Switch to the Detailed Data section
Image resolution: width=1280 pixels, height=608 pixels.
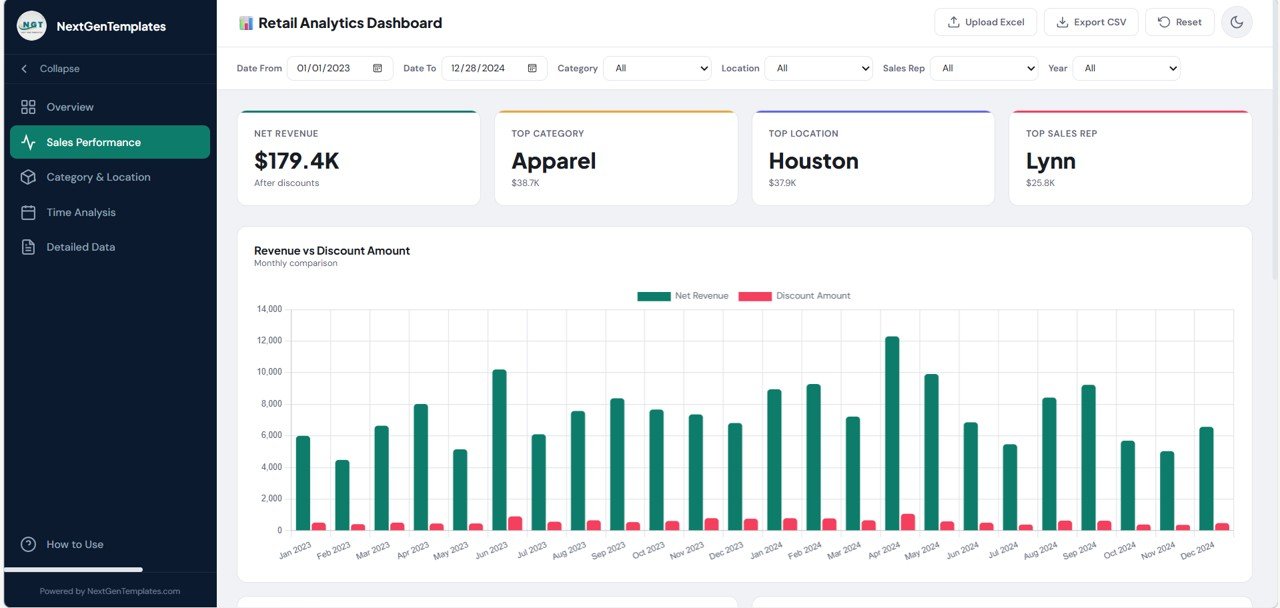click(81, 246)
